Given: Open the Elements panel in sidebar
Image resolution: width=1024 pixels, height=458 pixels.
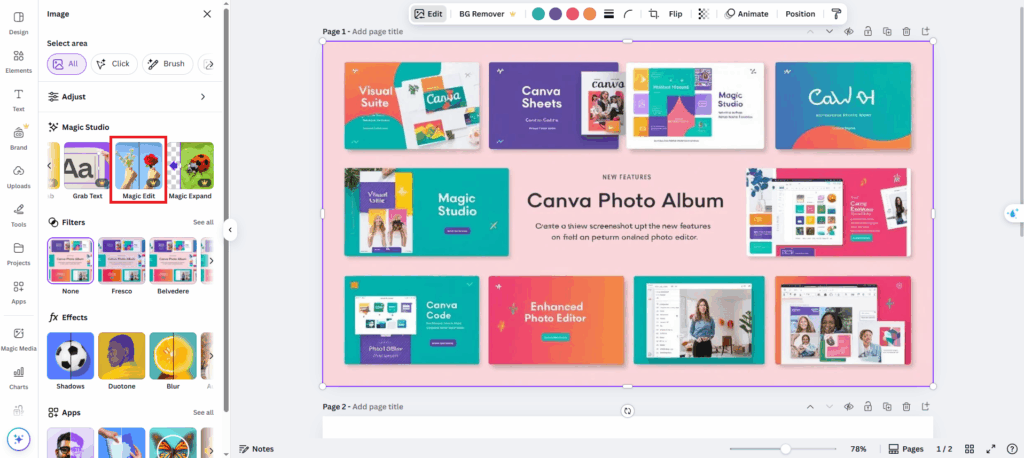Looking at the screenshot, I should pyautogui.click(x=18, y=61).
